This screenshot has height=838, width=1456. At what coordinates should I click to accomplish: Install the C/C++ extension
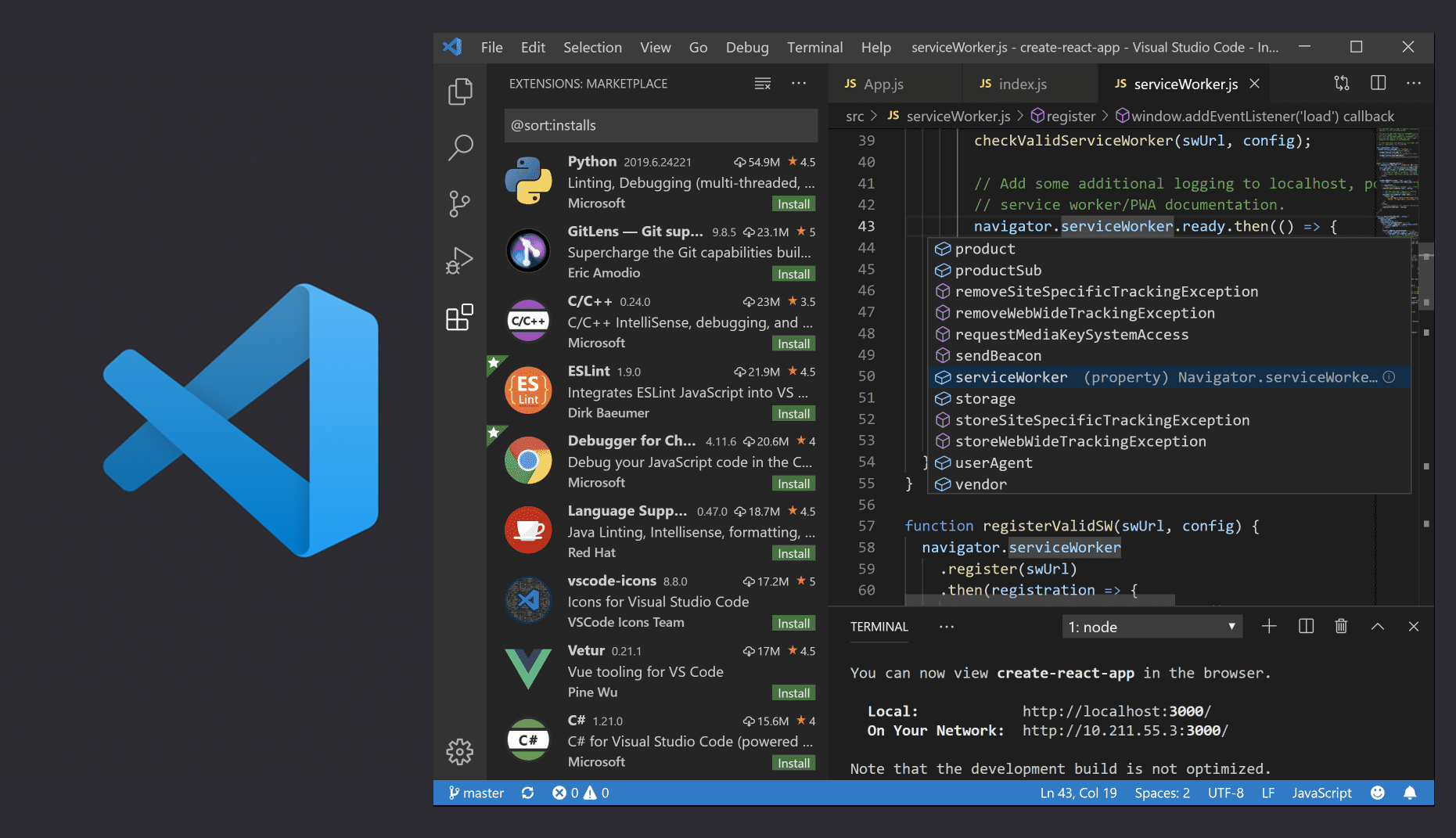point(793,343)
